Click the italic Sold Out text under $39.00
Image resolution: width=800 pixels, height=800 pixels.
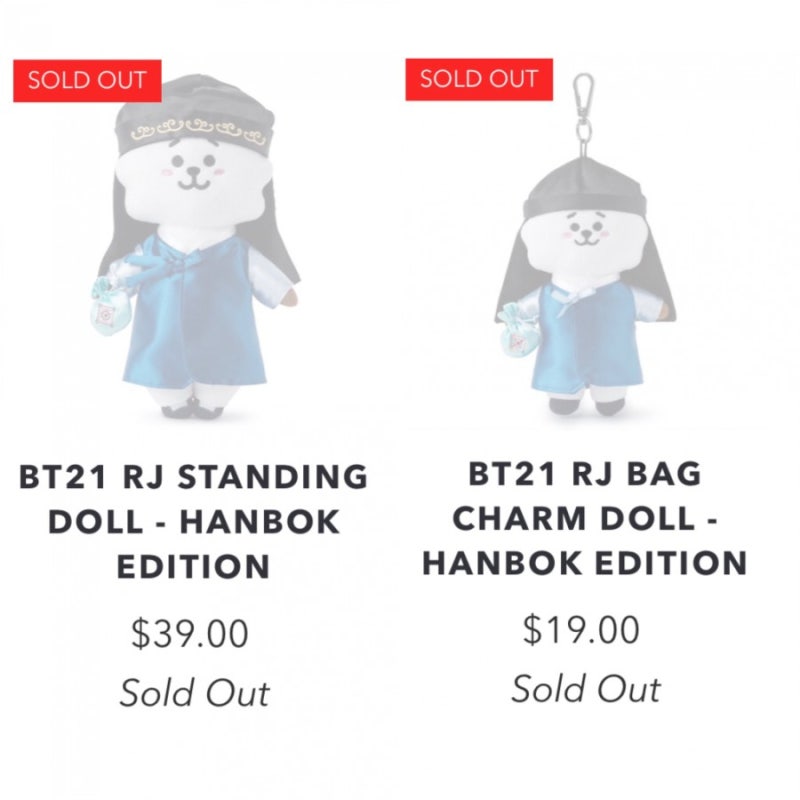[194, 692]
